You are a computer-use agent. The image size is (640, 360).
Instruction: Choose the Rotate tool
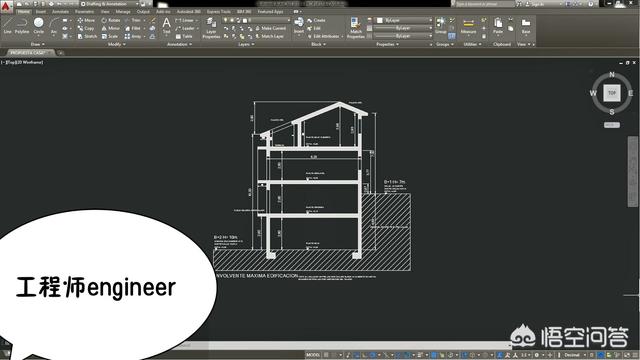(x=111, y=20)
